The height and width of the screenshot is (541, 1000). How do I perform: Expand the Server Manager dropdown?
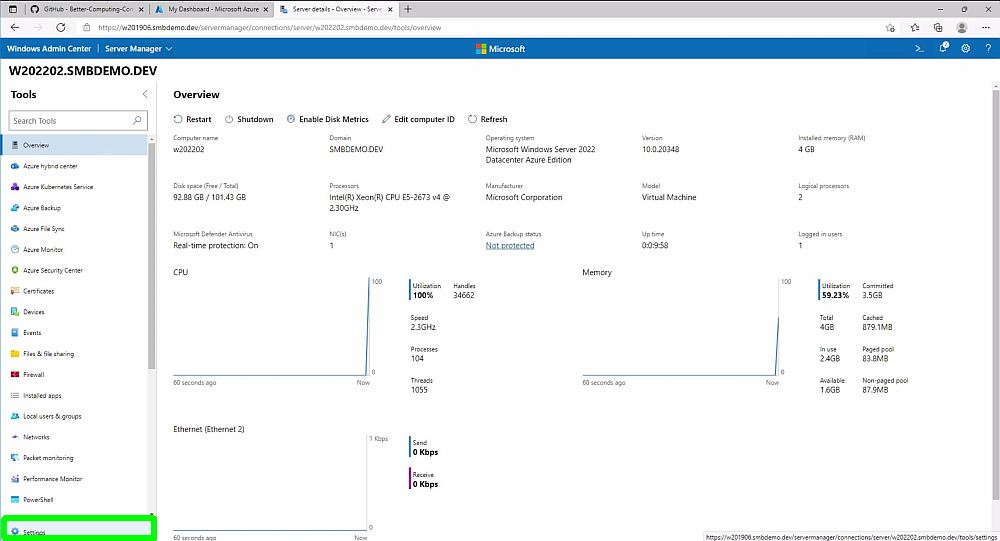click(138, 48)
